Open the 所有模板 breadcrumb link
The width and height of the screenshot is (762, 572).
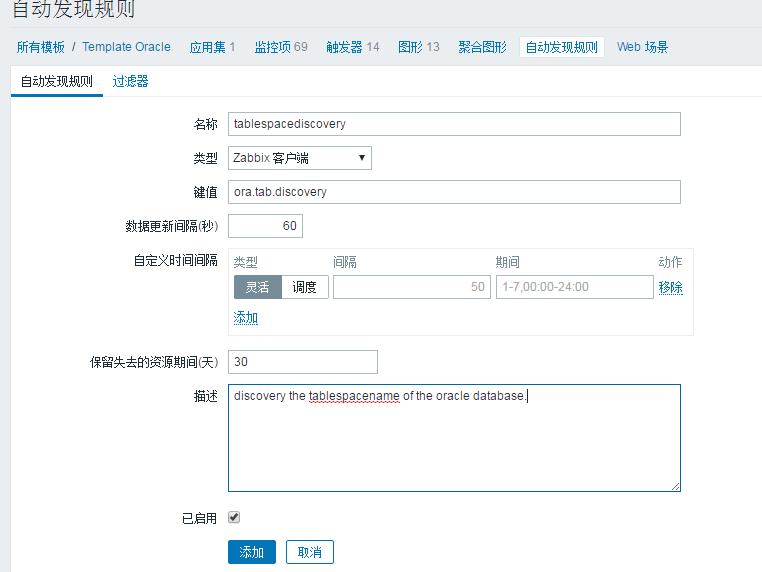click(x=40, y=47)
